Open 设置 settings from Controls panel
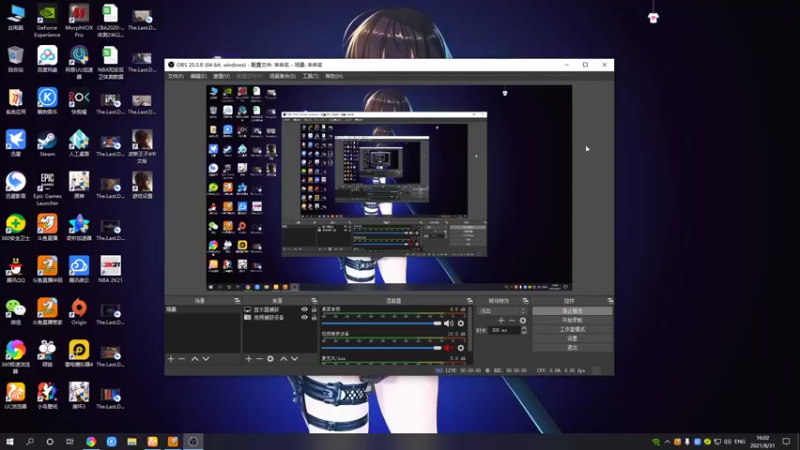800x450 pixels. tap(572, 338)
